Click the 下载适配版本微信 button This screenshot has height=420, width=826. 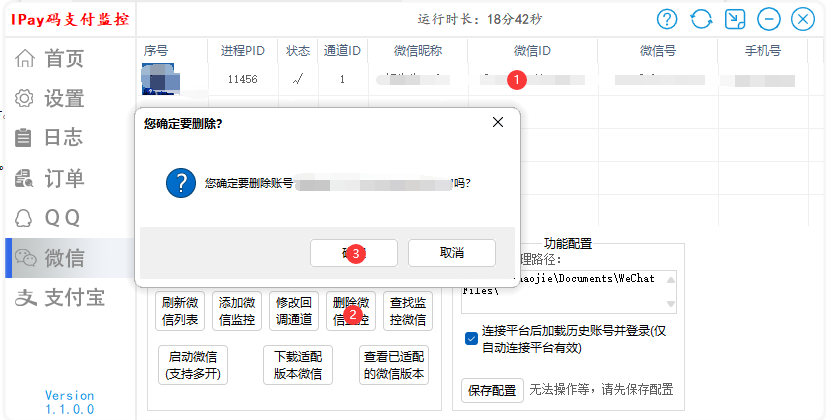(x=298, y=365)
